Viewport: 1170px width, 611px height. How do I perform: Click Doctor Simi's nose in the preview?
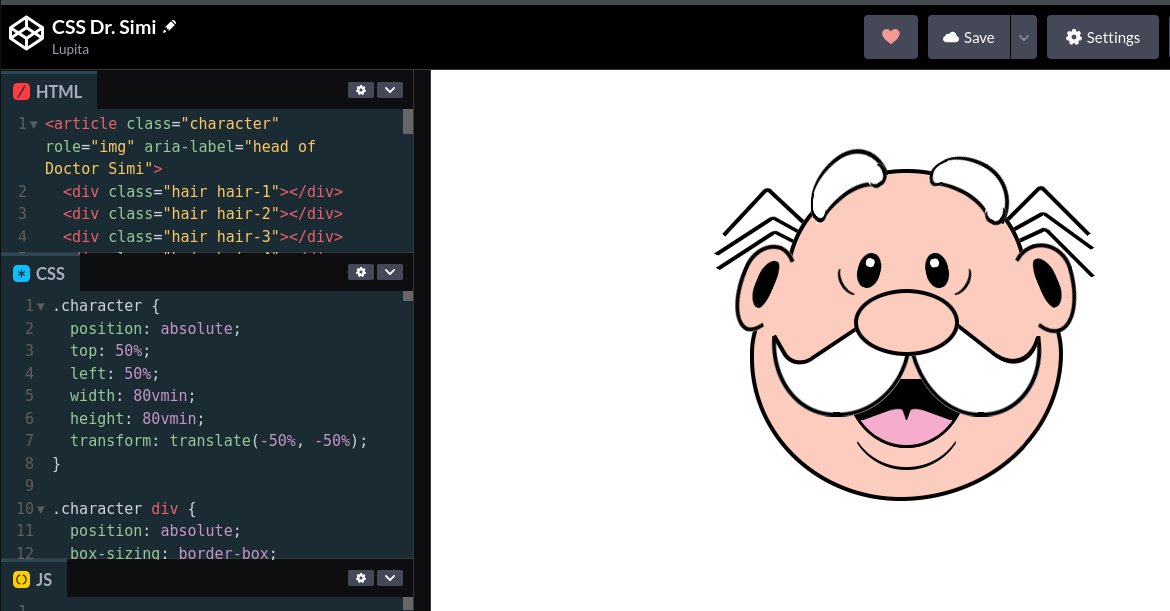click(906, 322)
